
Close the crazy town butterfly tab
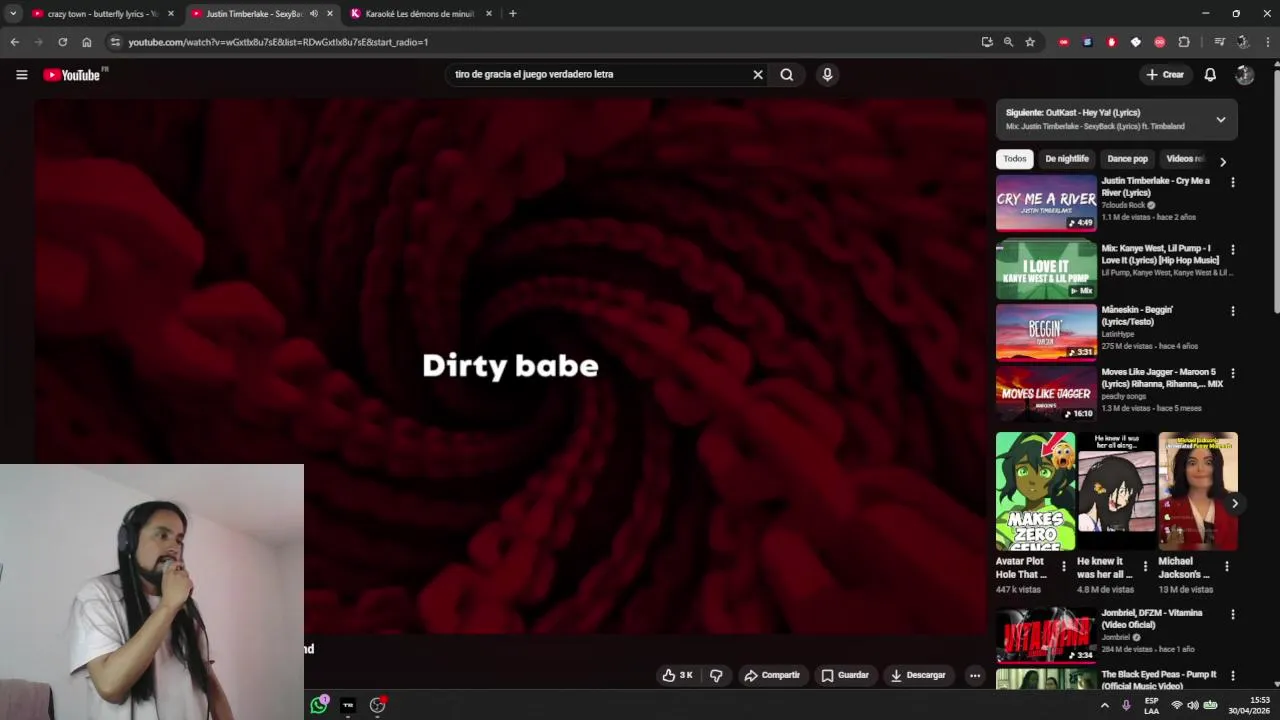coord(171,14)
